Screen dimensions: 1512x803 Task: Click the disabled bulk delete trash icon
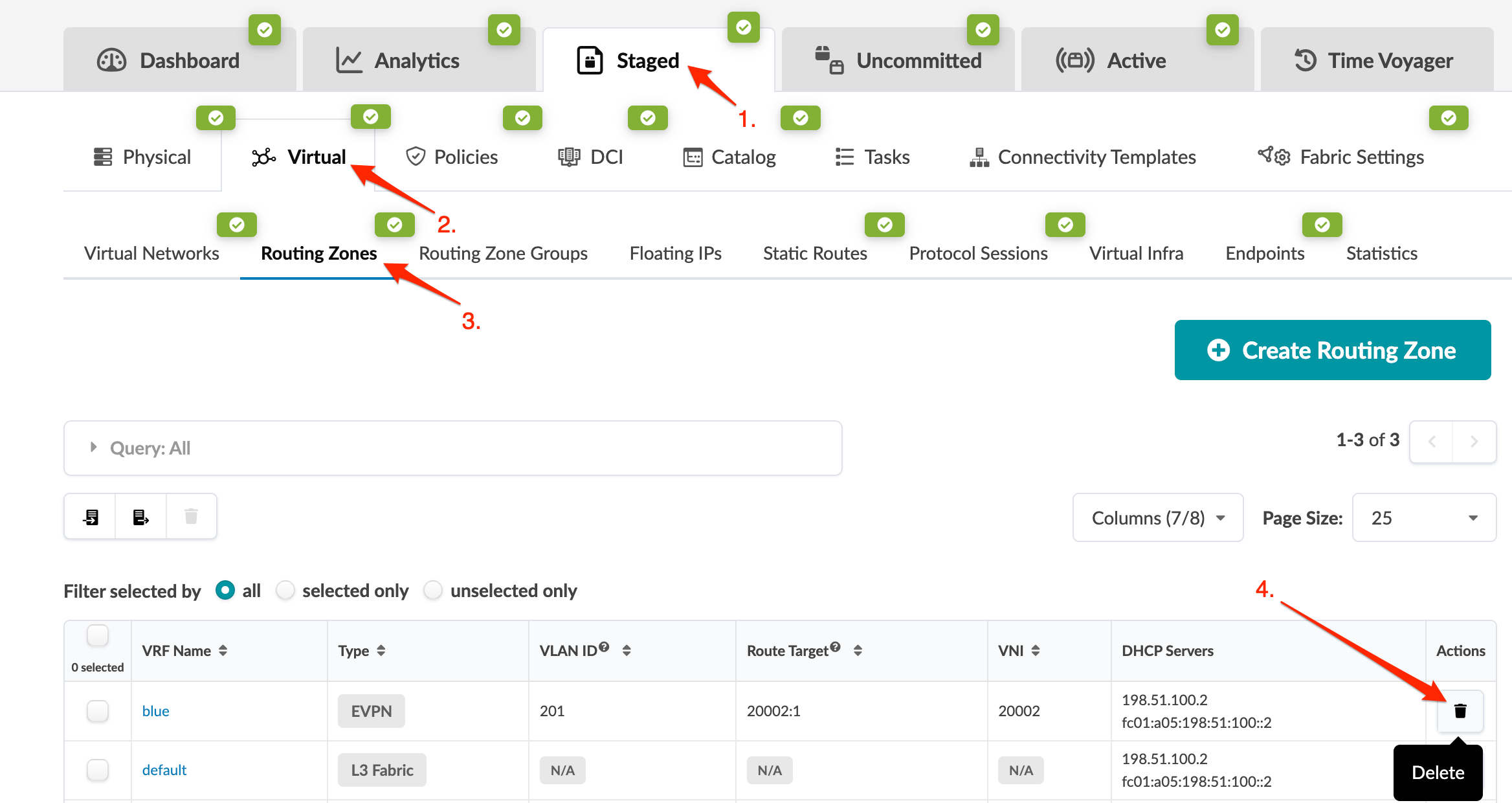click(191, 517)
